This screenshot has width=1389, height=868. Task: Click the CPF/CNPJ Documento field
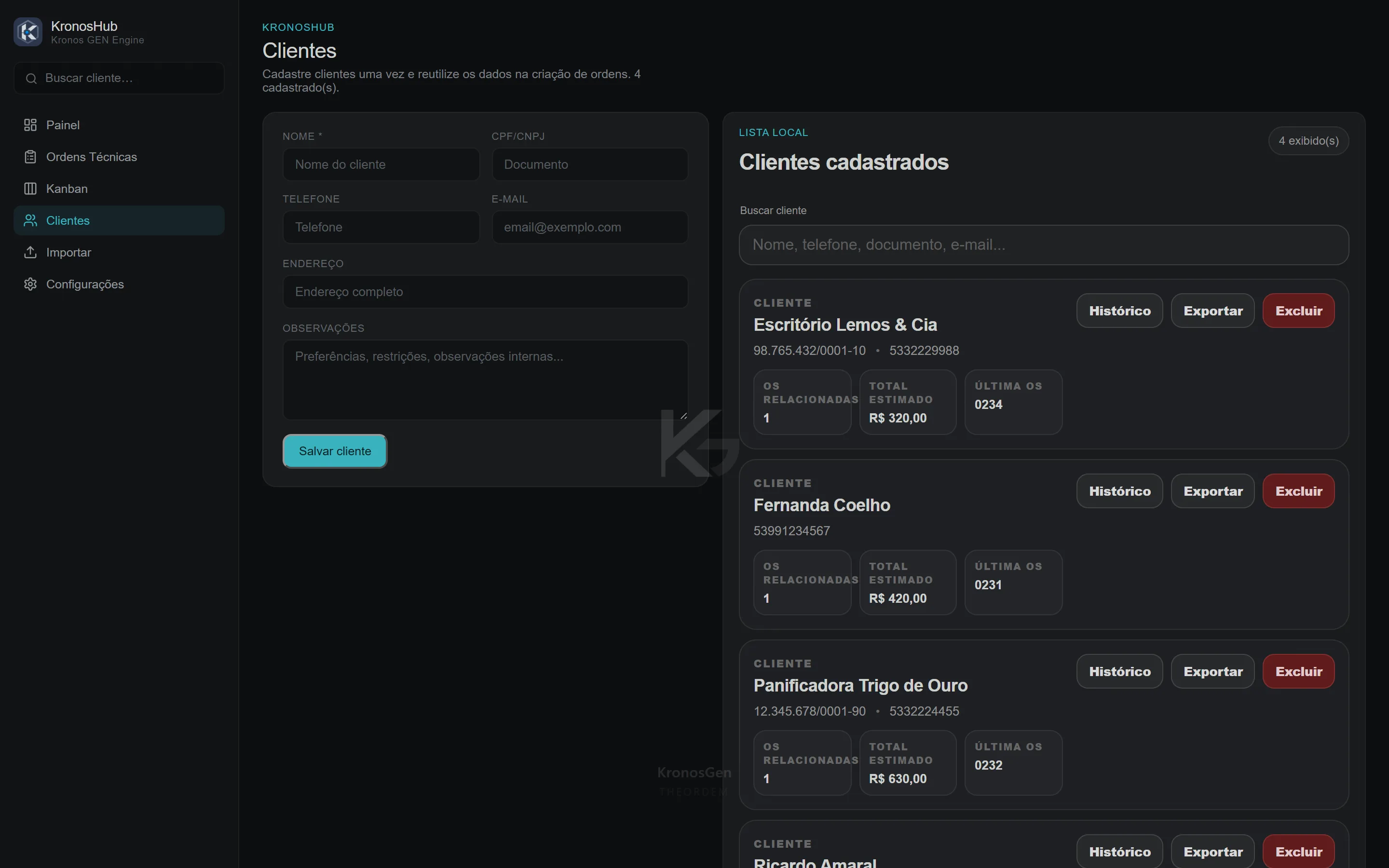590,164
